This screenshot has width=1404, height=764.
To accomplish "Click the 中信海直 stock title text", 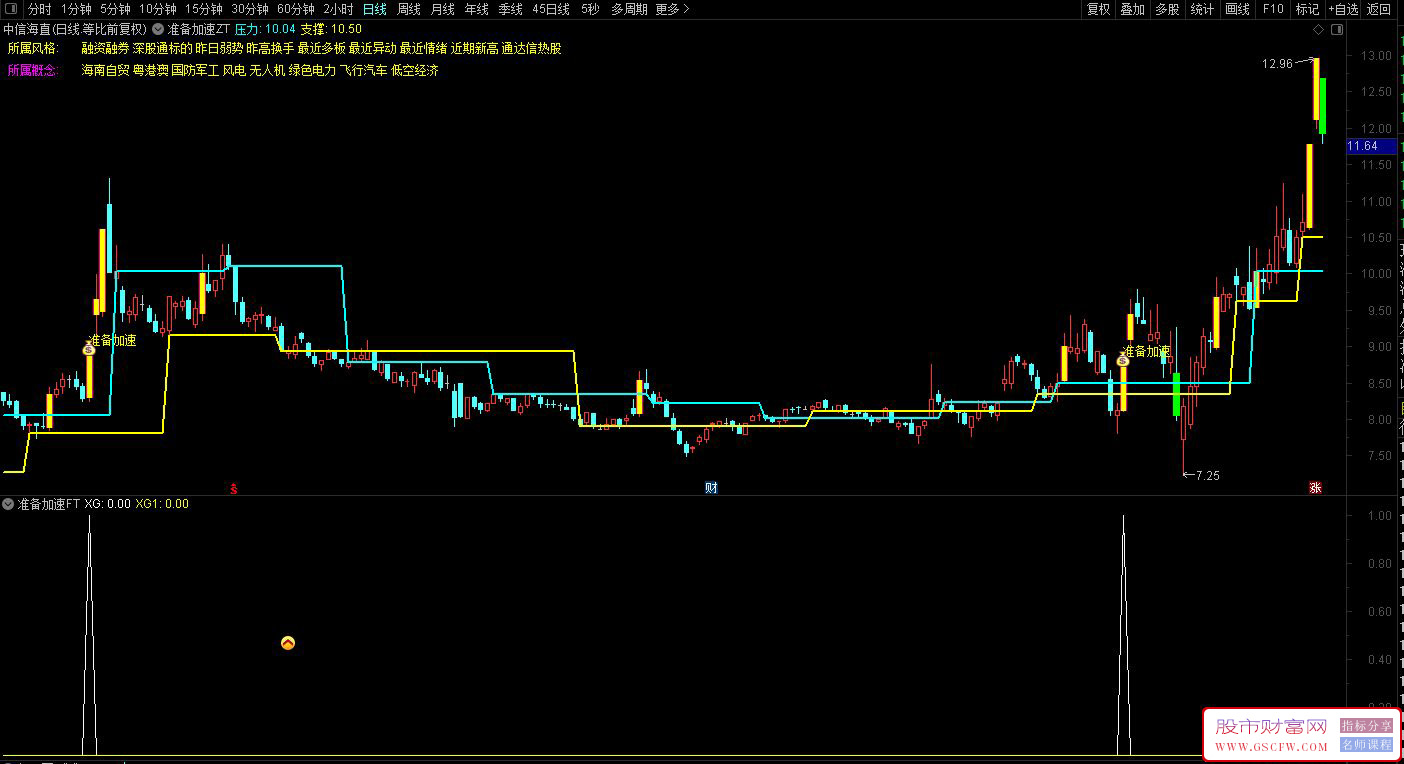I will (27, 29).
